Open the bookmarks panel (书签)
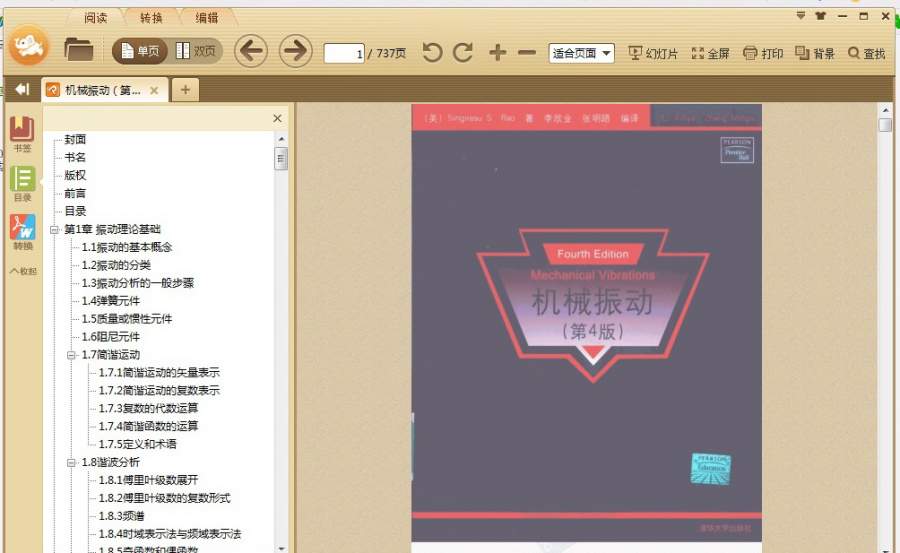The image size is (900, 553). [x=22, y=134]
